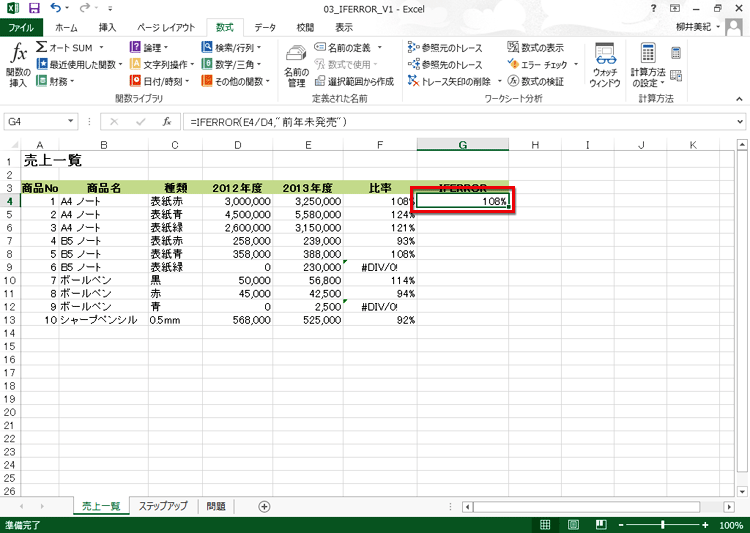Open the Financial (財務) functions list

coord(55,81)
